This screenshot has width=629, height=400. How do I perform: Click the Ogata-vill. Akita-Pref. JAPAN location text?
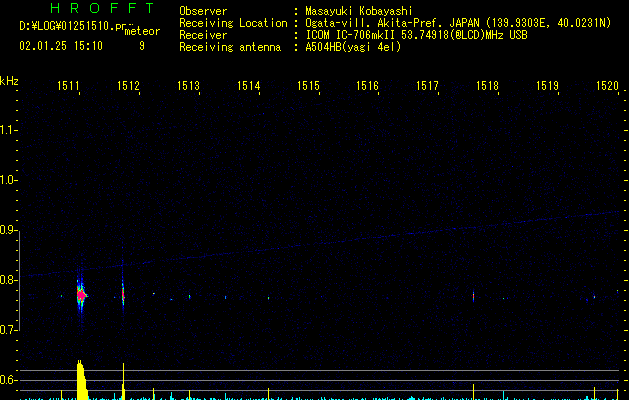[x=458, y=23]
